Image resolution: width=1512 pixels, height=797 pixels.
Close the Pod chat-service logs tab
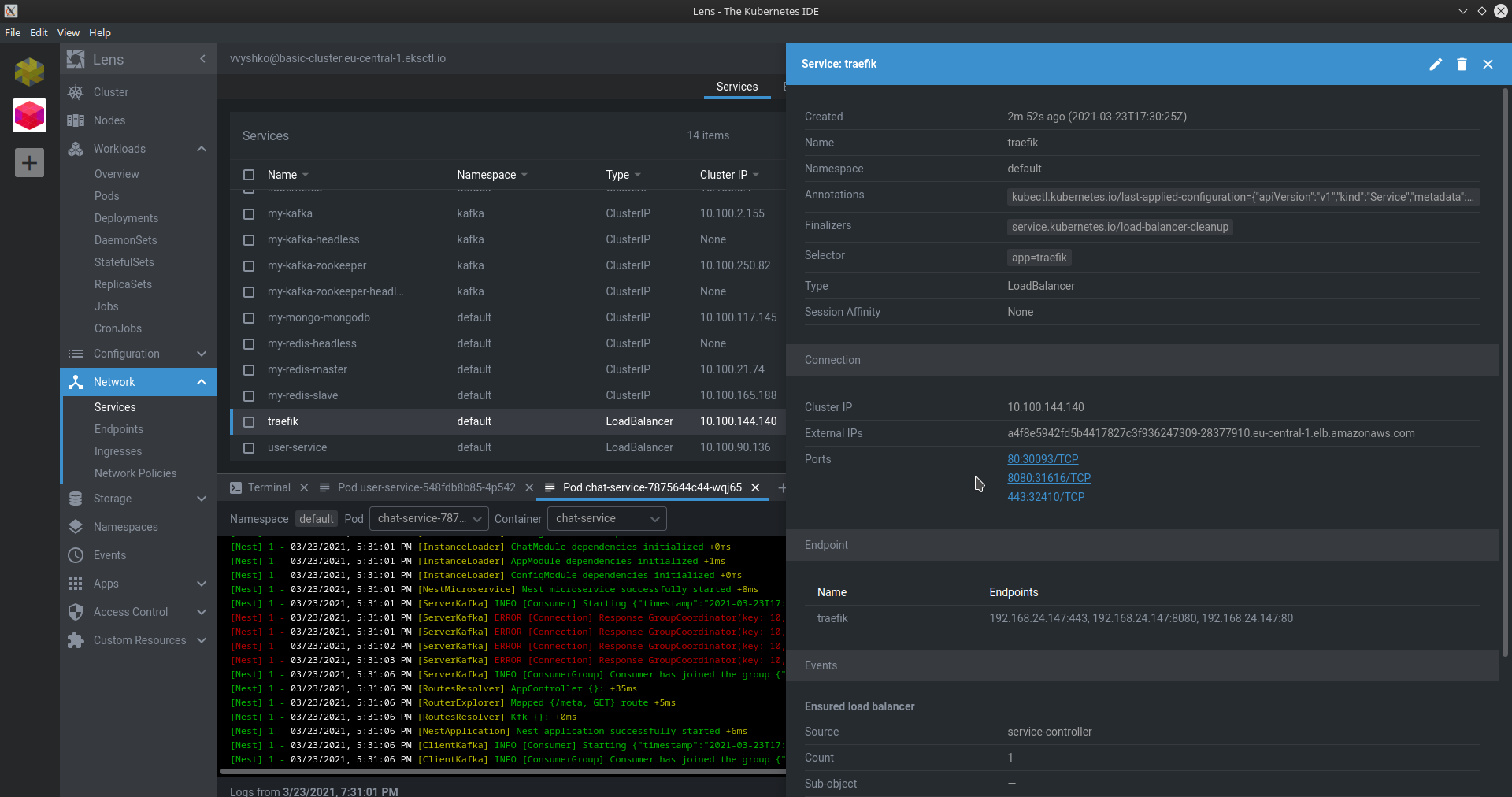[x=755, y=487]
